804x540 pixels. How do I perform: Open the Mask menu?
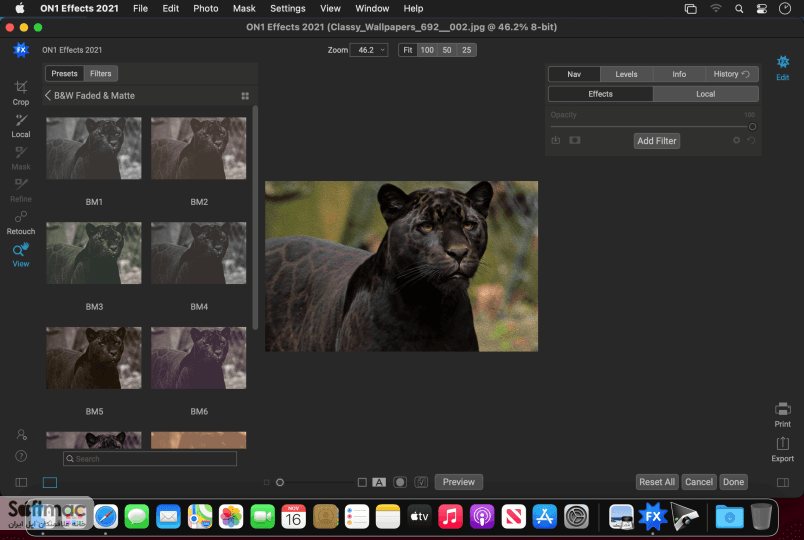(x=244, y=8)
